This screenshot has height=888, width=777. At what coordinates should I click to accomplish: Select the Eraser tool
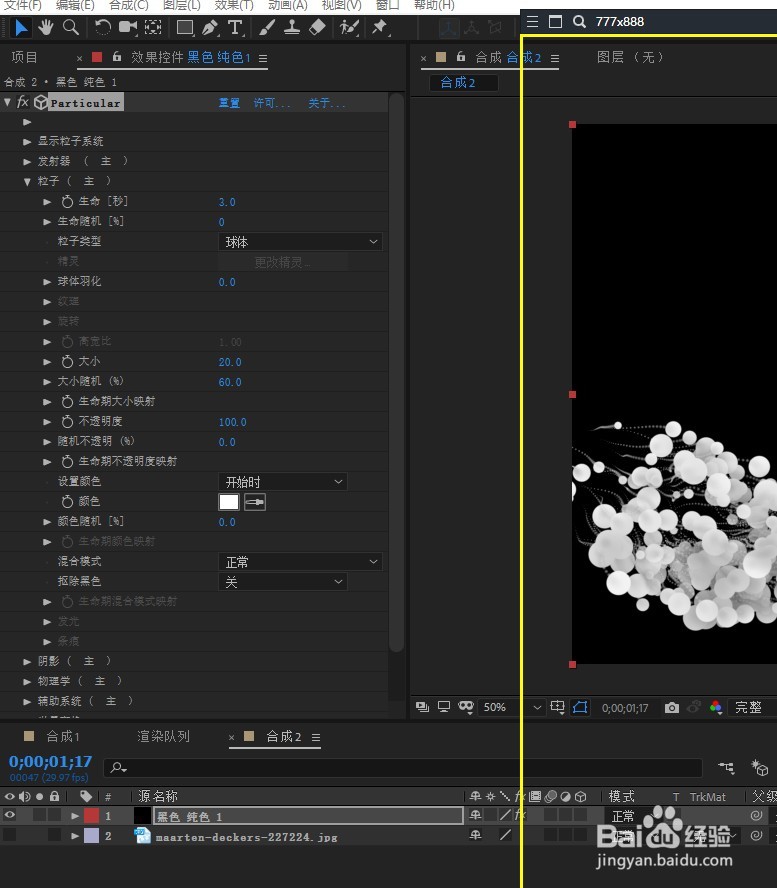[x=318, y=27]
